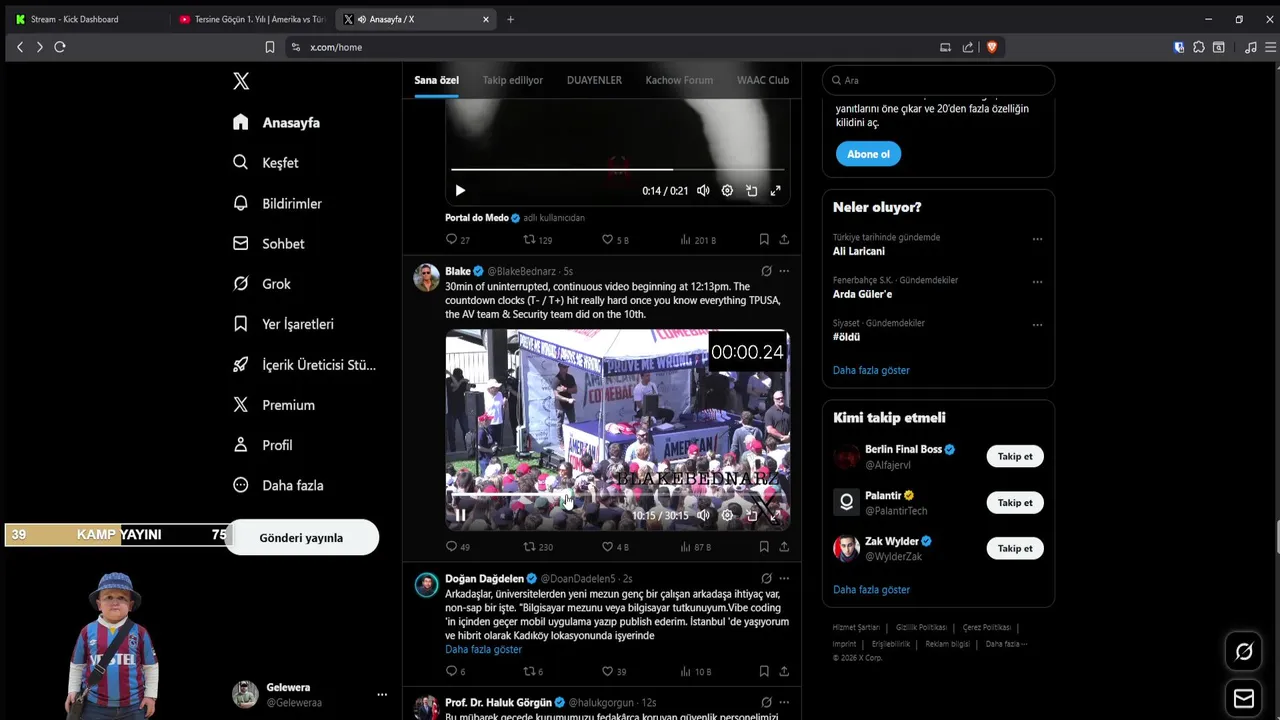
Task: Click the X logo in the sidebar
Action: 241,81
